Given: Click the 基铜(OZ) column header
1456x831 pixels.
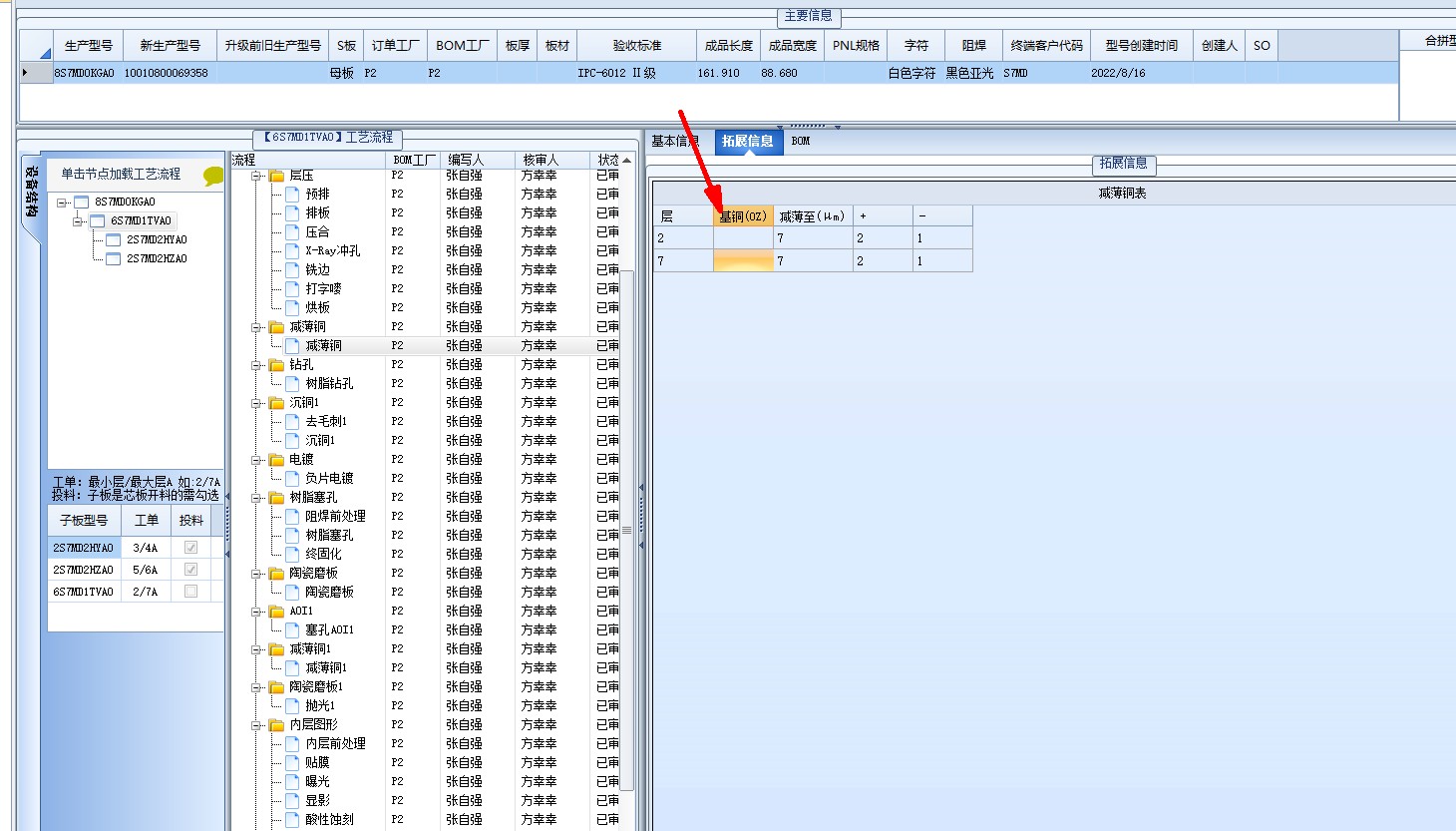Looking at the screenshot, I should click(x=744, y=216).
